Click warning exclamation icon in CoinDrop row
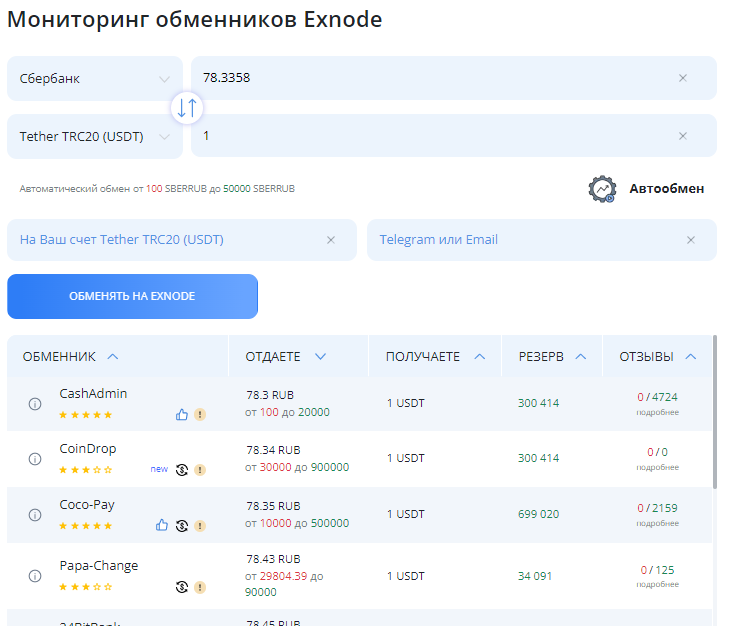The width and height of the screenshot is (746, 626). coord(200,470)
